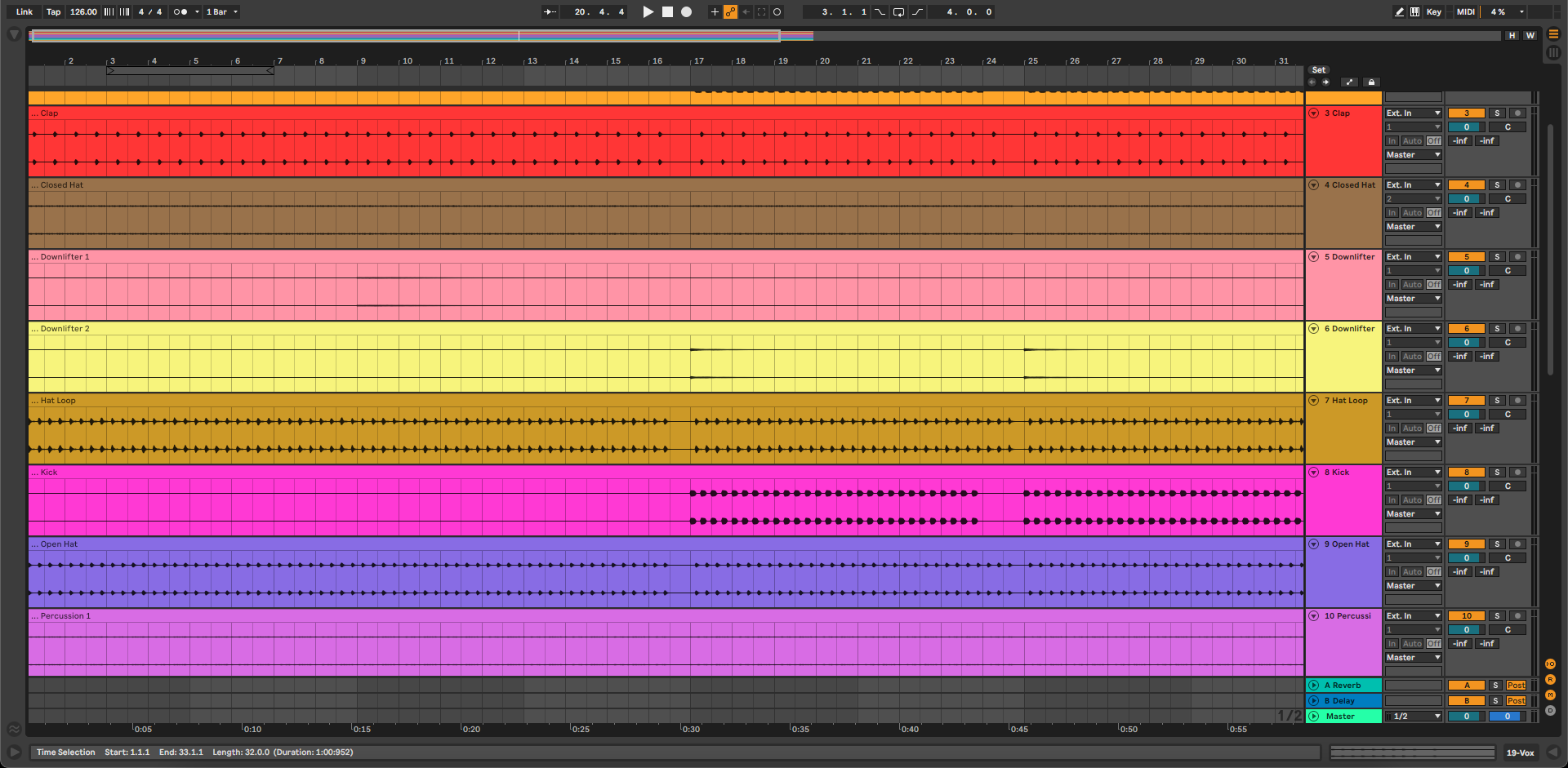The width and height of the screenshot is (1568, 768).
Task: Click the Set locator button
Action: coord(1318,70)
